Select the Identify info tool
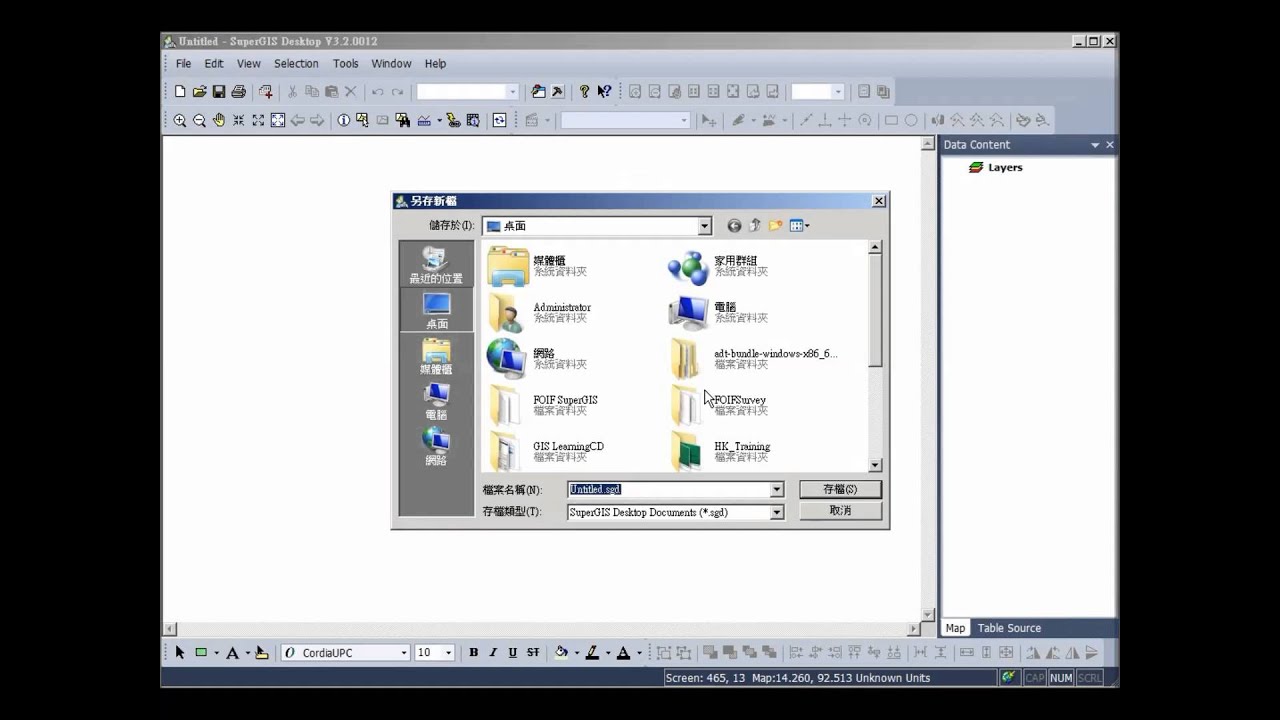Image resolution: width=1280 pixels, height=720 pixels. (x=344, y=120)
